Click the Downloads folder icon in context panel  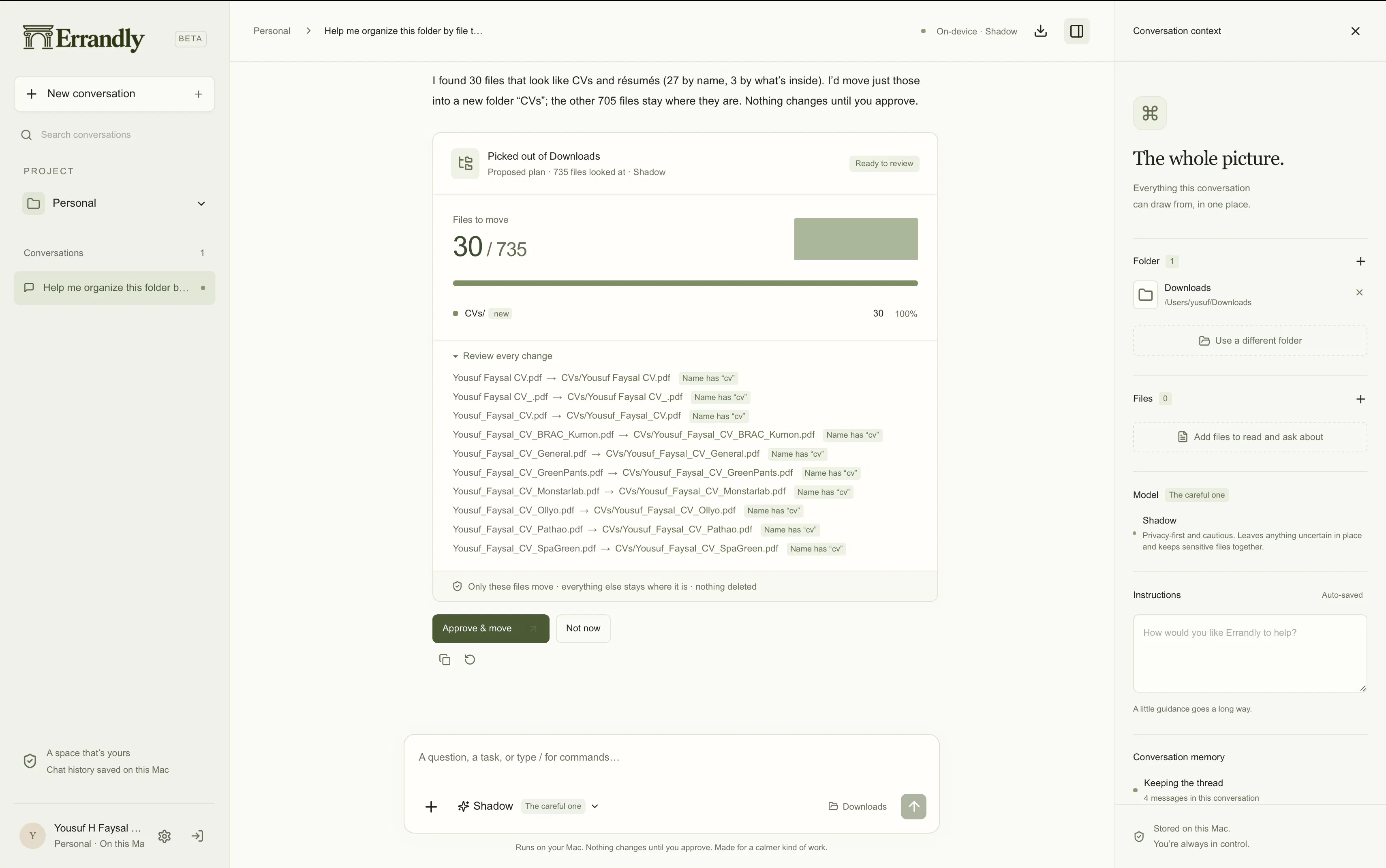pyautogui.click(x=1145, y=295)
